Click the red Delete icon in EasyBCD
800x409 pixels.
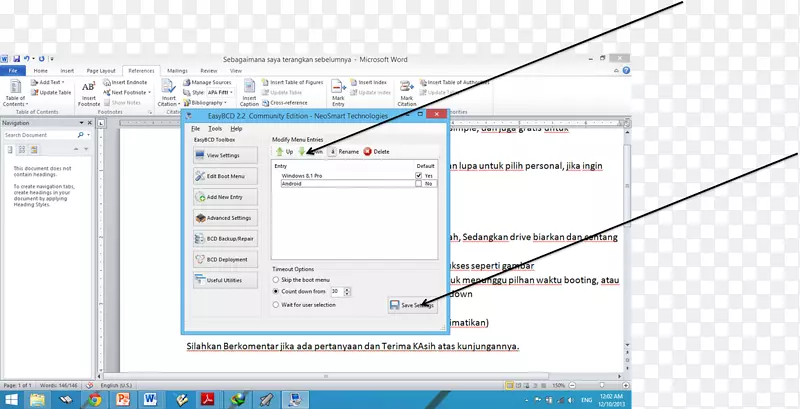click(x=367, y=151)
